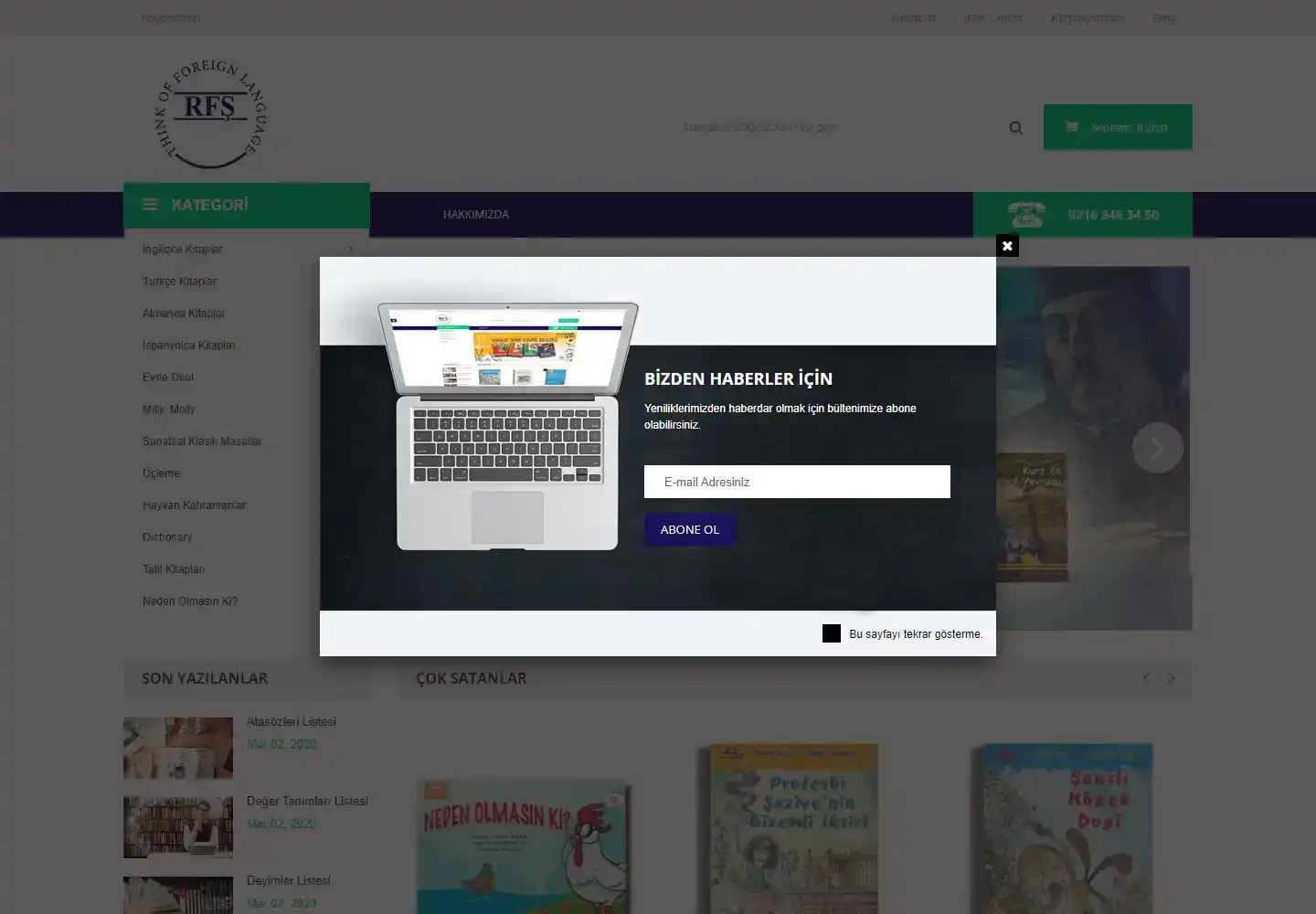Open the Evde Okul category
The height and width of the screenshot is (914, 1316).
pyautogui.click(x=168, y=377)
